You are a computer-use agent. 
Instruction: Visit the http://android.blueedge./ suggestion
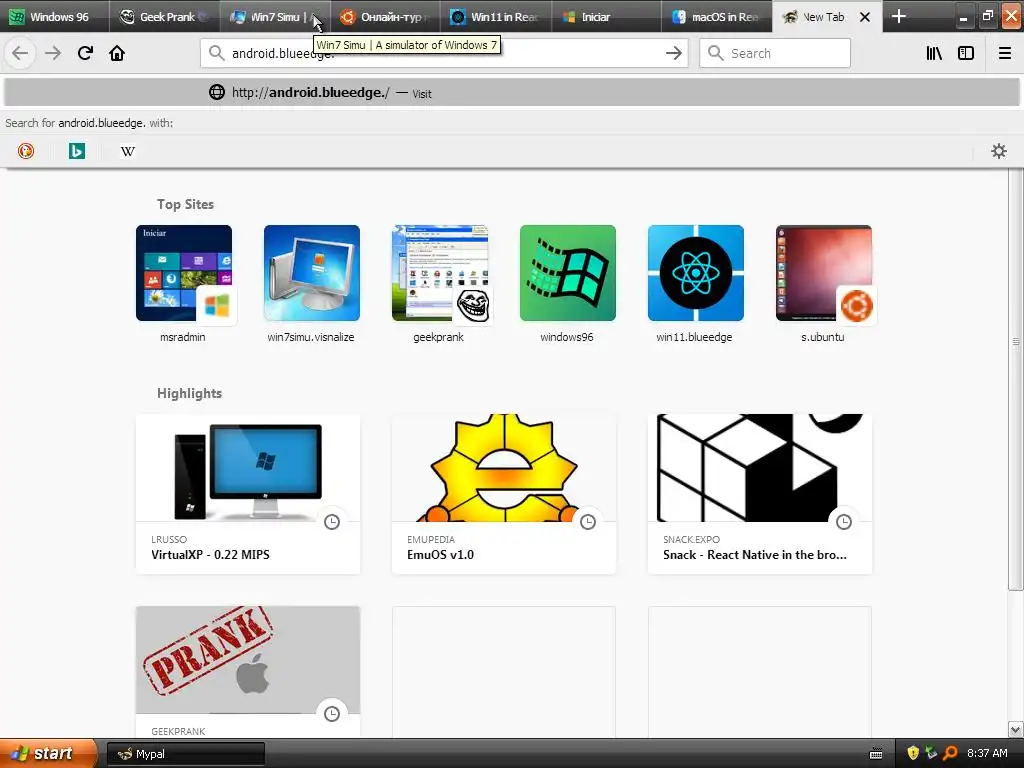512,92
